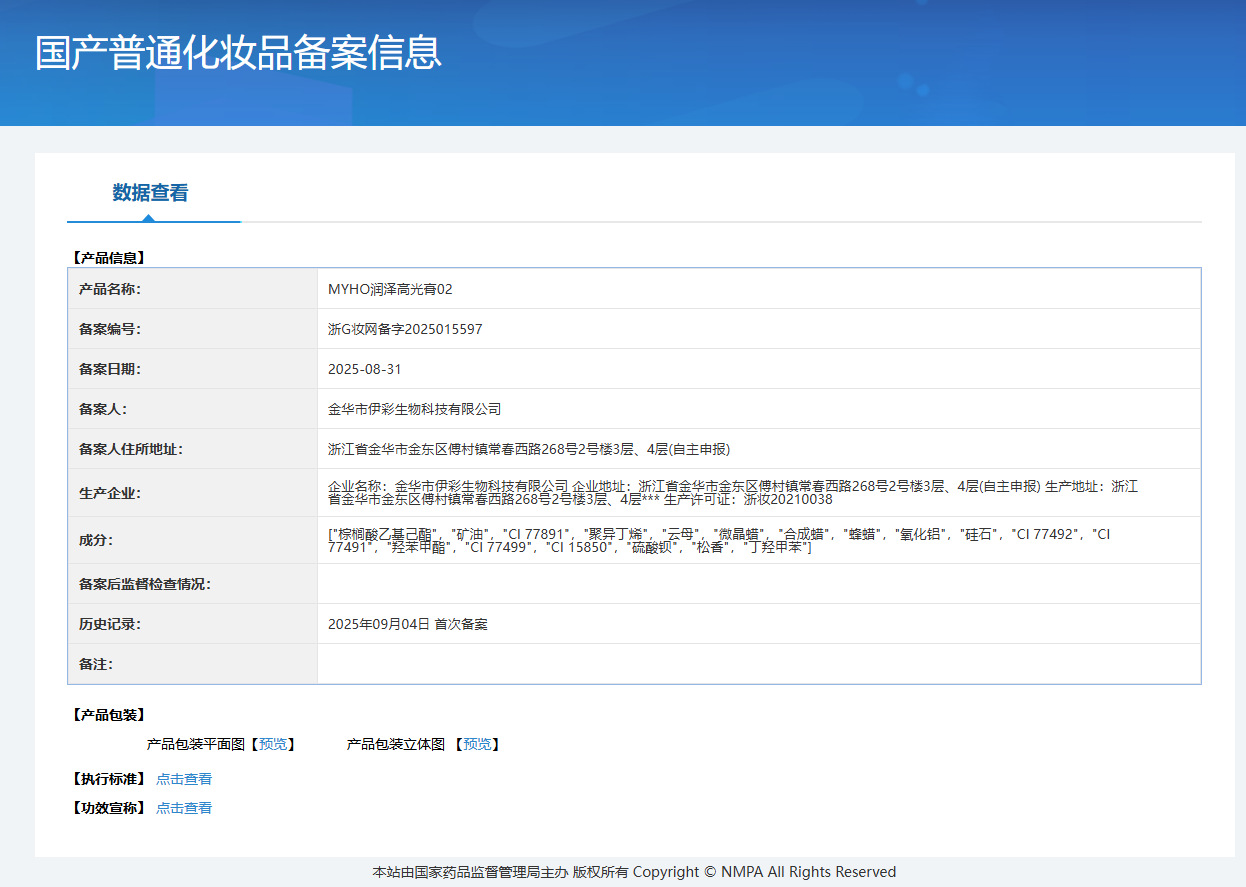Switch to the 数据查看 tab
Viewport: 1246px width, 887px height.
[x=150, y=193]
